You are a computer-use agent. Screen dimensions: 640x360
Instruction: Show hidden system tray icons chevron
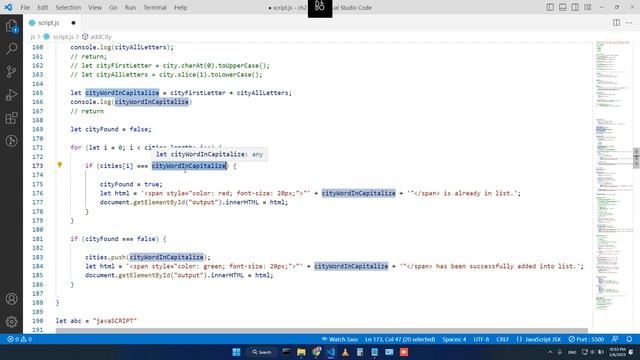(x=550, y=352)
